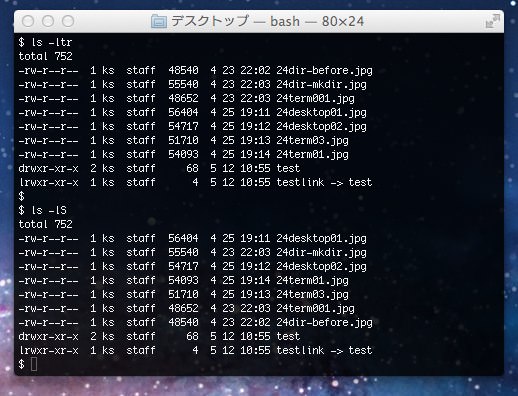Zoom the terminal using the third window button
This screenshot has width=518, height=396.
(68, 21)
